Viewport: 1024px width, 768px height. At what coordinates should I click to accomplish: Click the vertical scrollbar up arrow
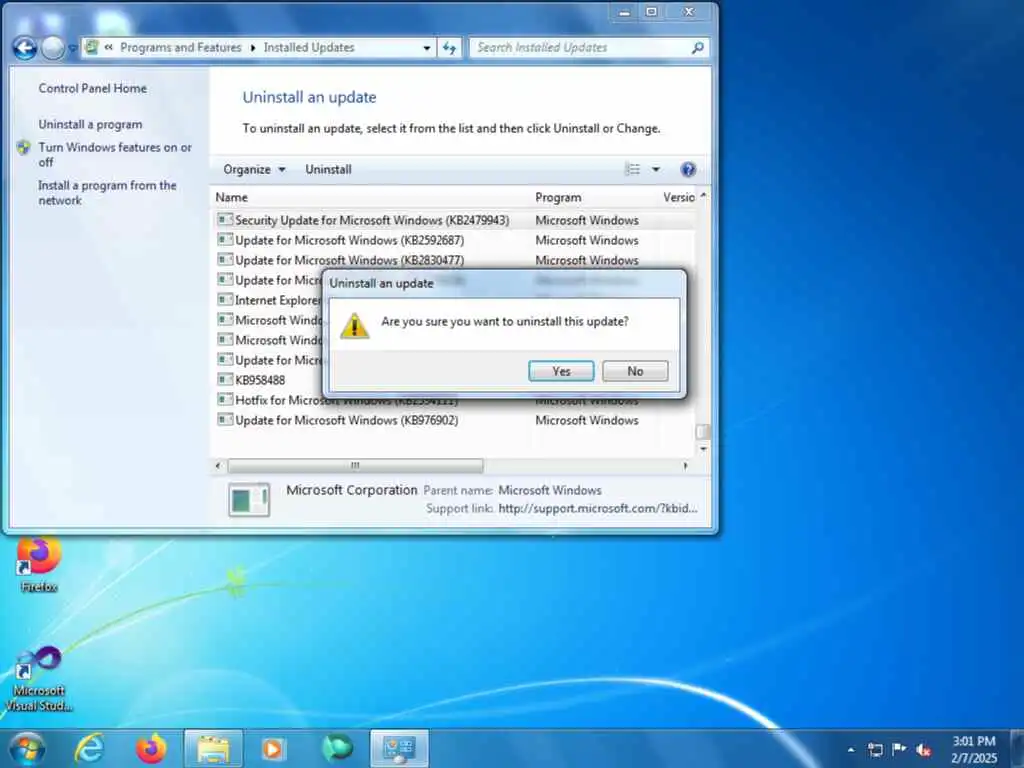tap(703, 195)
